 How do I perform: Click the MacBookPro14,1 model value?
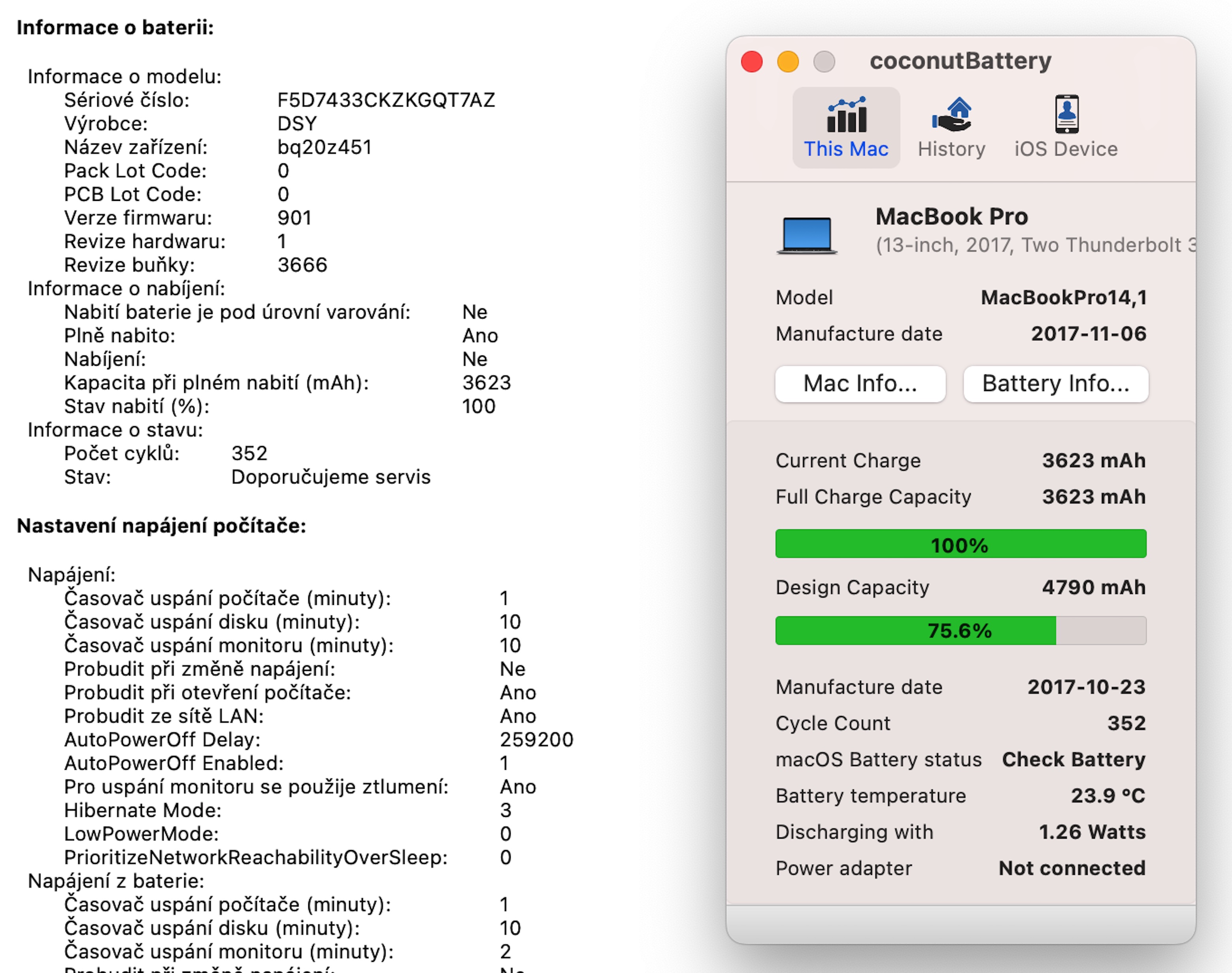[x=1063, y=297]
